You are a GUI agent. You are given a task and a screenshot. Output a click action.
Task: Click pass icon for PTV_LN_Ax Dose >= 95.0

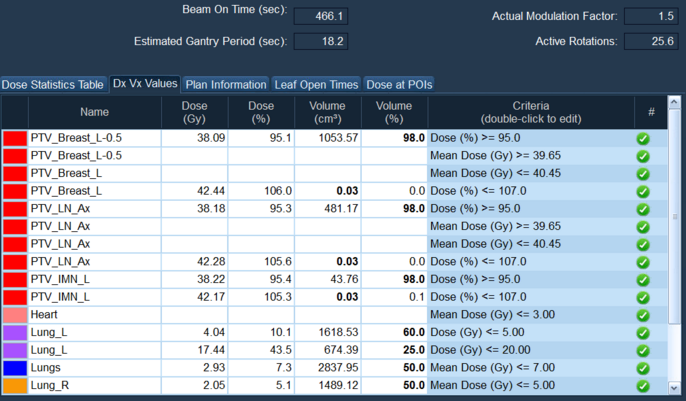click(x=643, y=209)
